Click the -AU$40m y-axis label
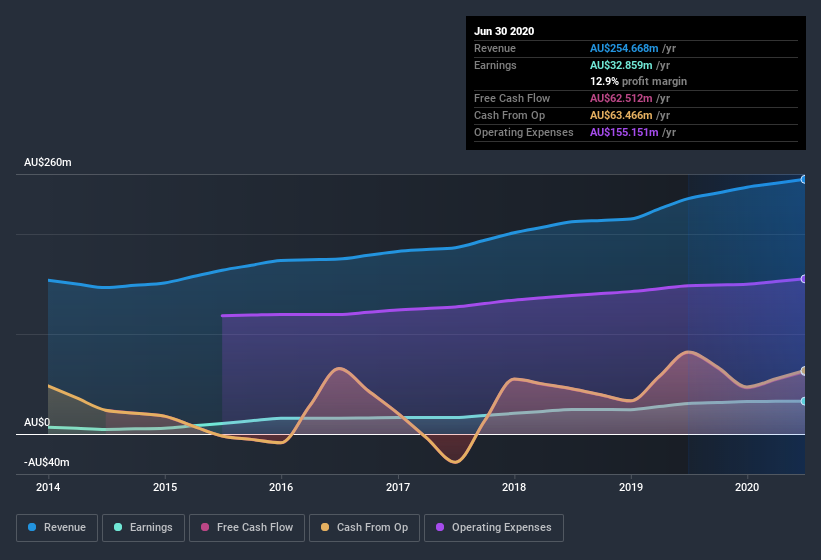 click(47, 462)
